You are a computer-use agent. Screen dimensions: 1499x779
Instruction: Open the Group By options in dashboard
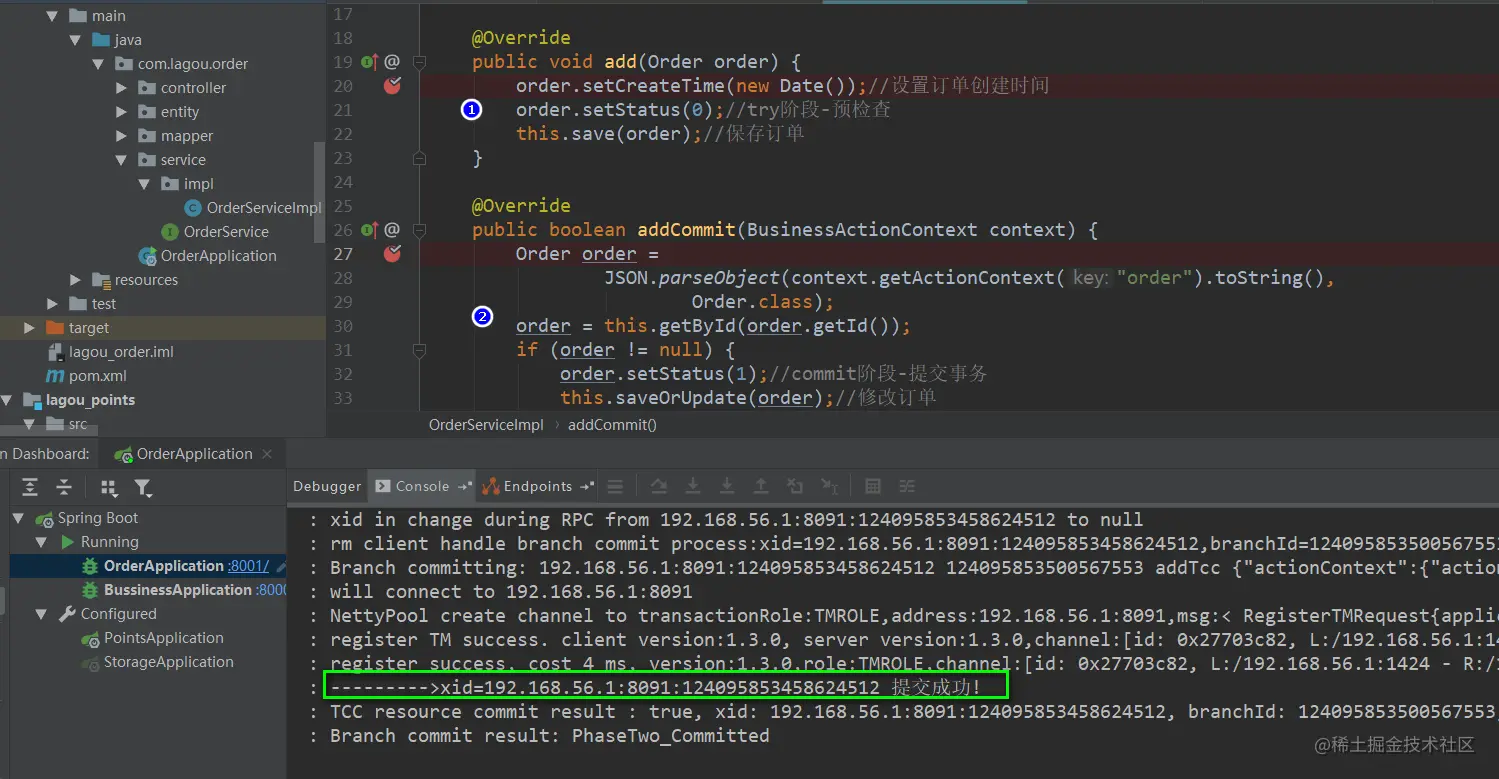(x=108, y=487)
